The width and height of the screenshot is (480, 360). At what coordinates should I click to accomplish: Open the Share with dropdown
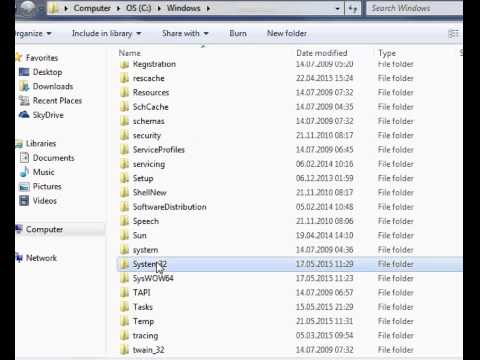click(185, 34)
